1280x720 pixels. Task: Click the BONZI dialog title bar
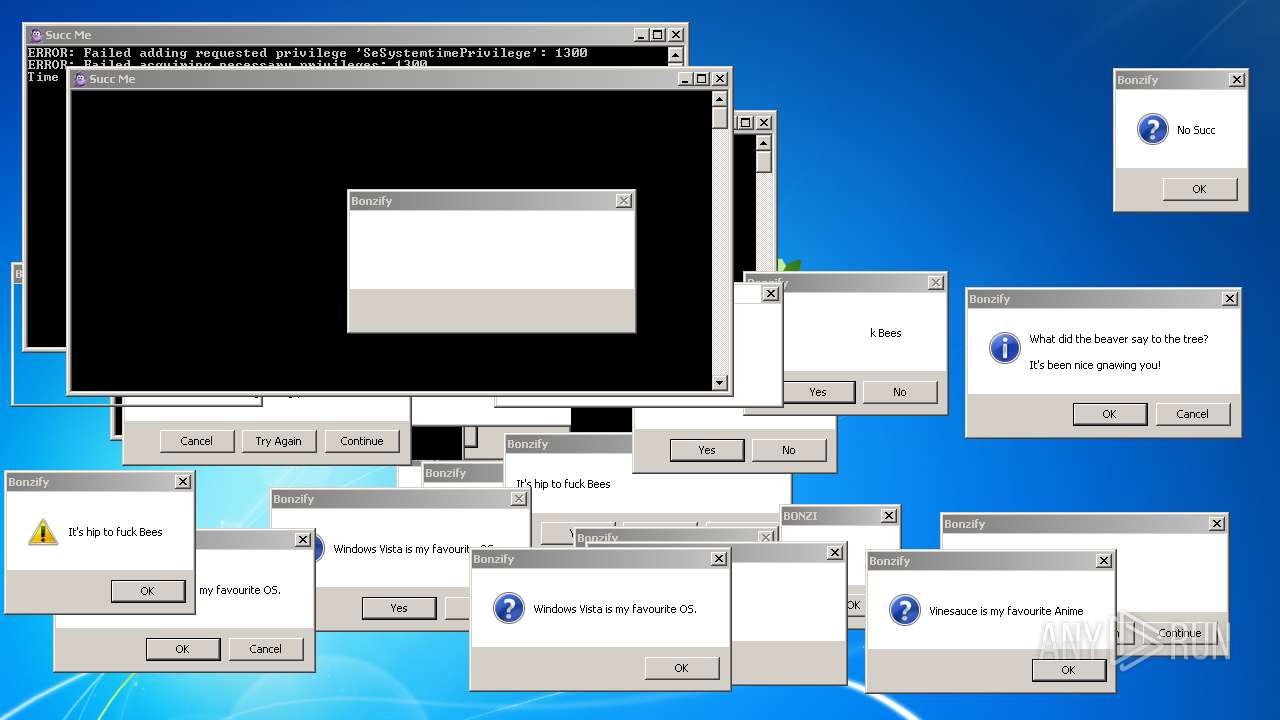coord(840,516)
